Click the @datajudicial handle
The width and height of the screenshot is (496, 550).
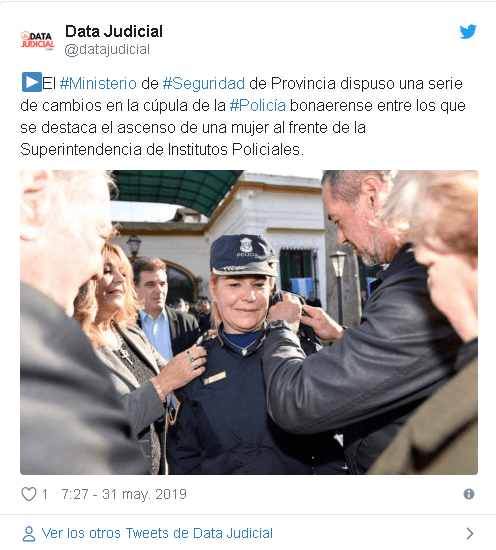pos(107,49)
